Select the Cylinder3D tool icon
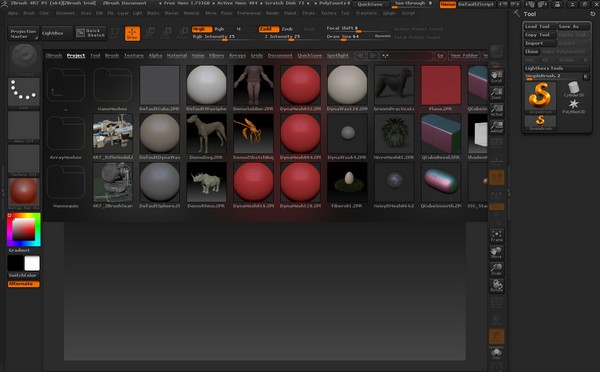 click(x=574, y=89)
